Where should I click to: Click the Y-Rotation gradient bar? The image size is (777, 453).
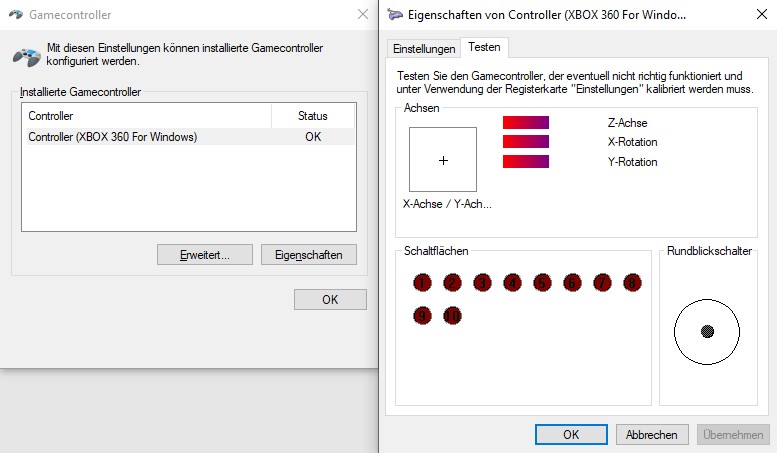(526, 162)
